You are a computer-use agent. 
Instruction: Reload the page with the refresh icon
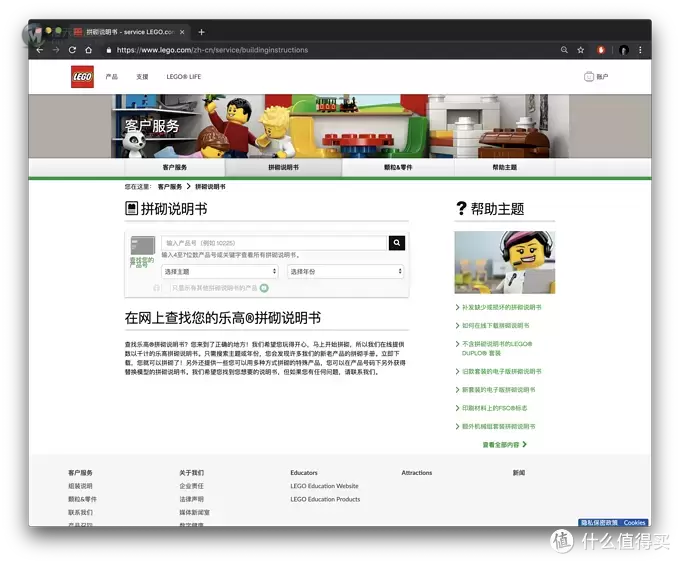pos(72,50)
